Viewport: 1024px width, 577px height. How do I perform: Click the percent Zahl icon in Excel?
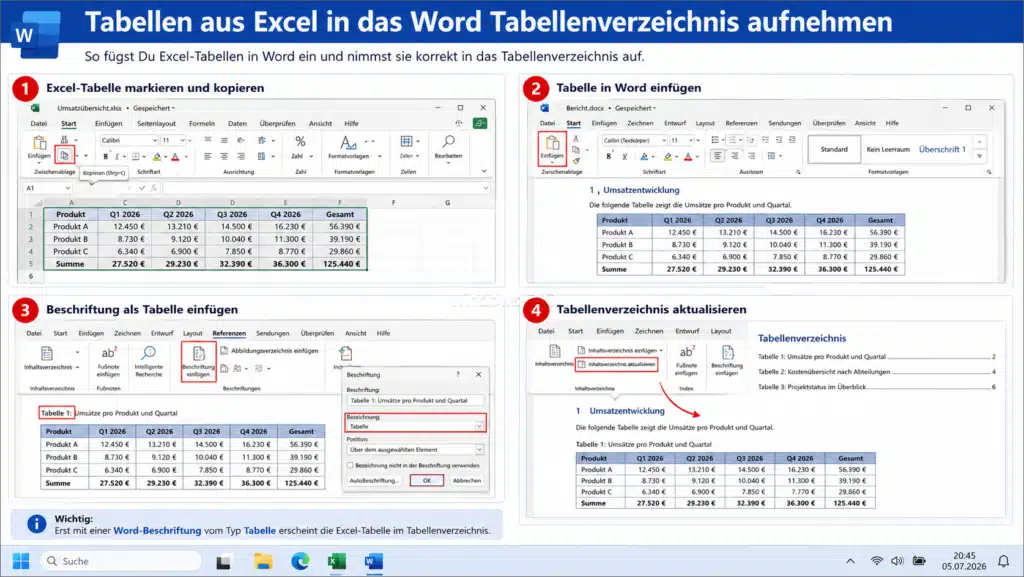(300, 142)
